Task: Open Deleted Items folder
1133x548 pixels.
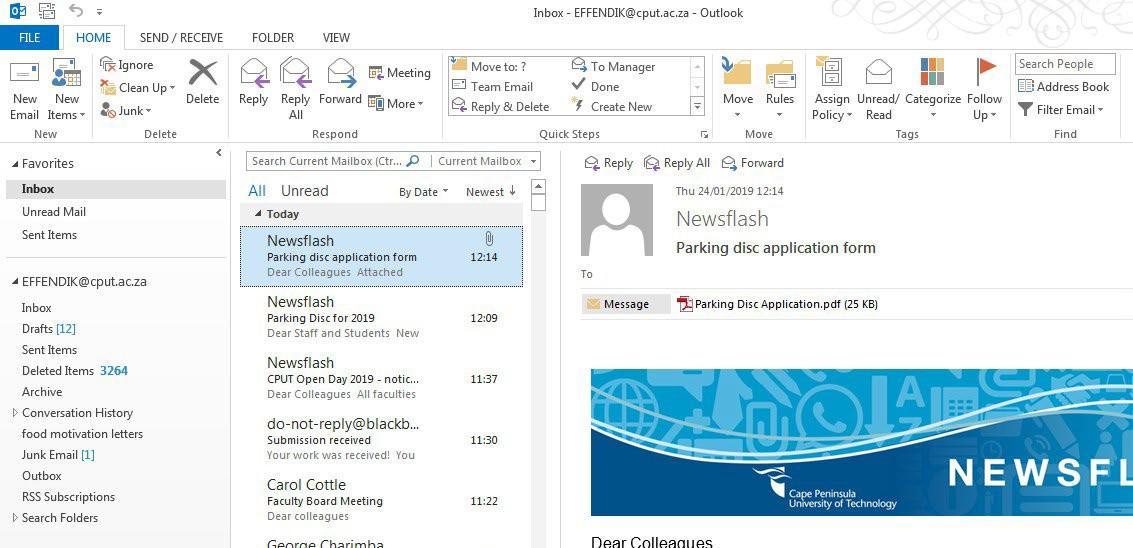Action: (x=74, y=371)
